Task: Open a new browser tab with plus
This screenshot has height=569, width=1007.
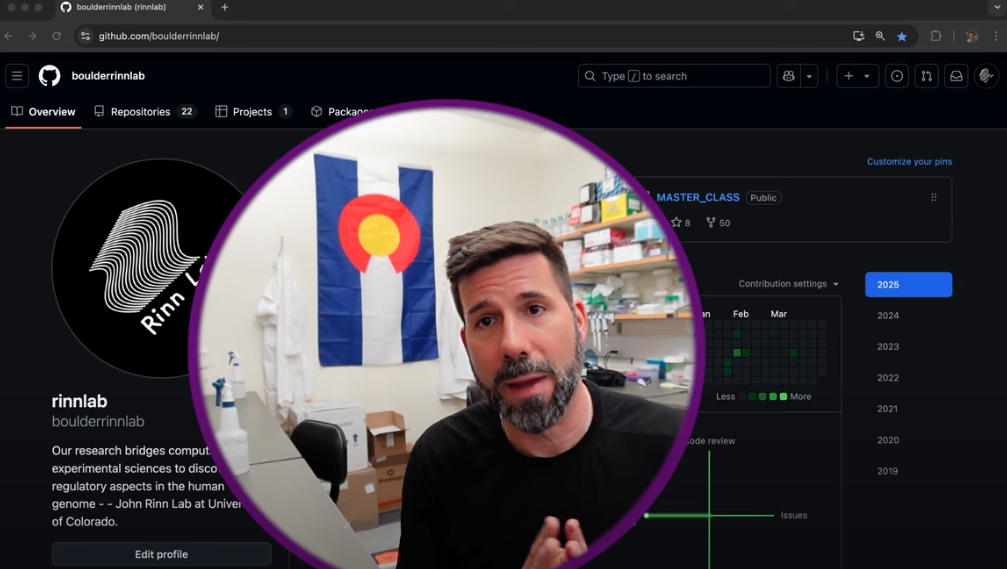Action: pyautogui.click(x=225, y=7)
